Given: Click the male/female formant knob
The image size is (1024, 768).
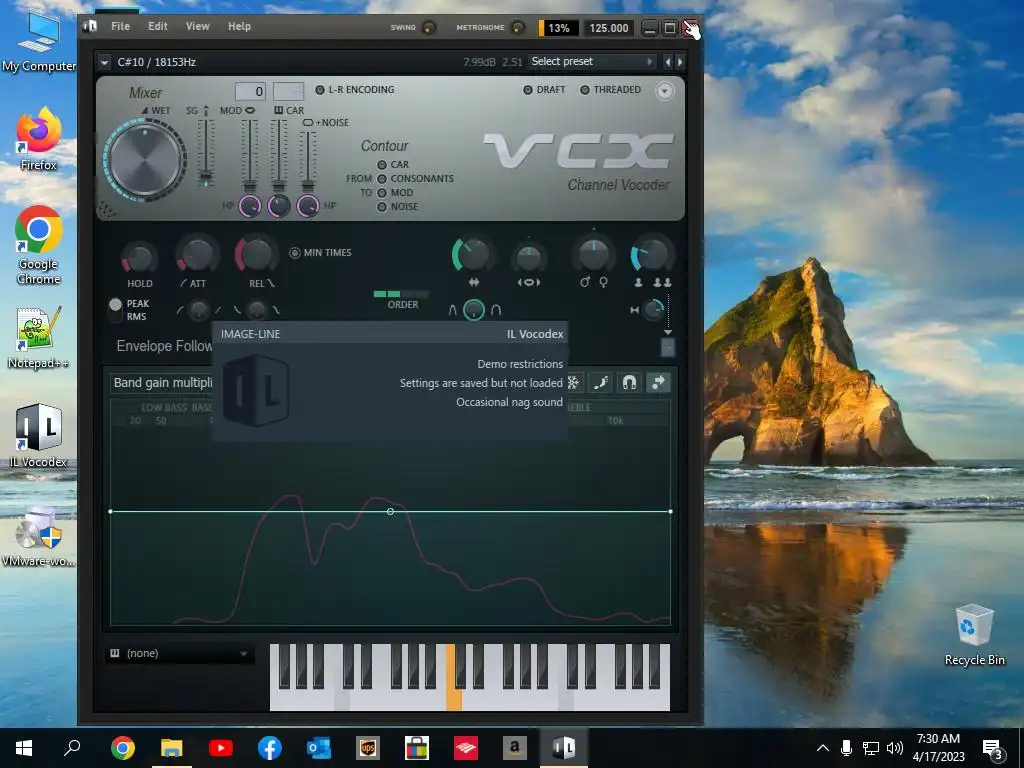Looking at the screenshot, I should coord(593,254).
